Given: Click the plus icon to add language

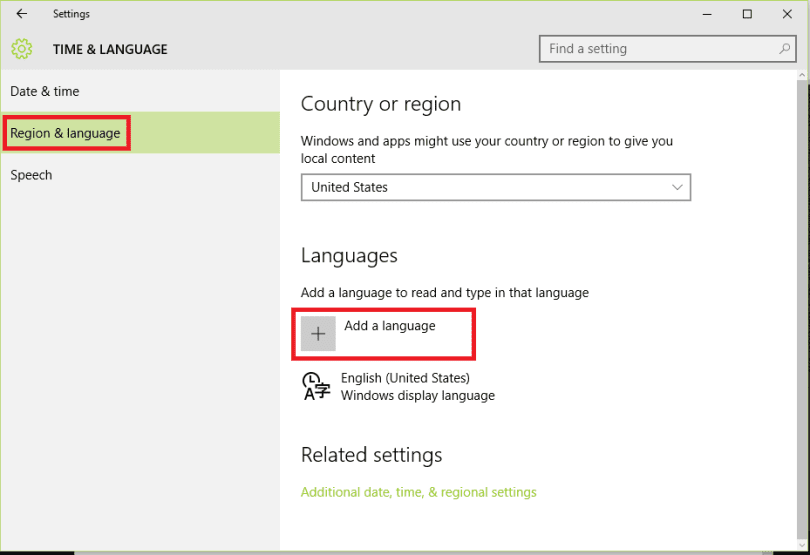Looking at the screenshot, I should (318, 334).
